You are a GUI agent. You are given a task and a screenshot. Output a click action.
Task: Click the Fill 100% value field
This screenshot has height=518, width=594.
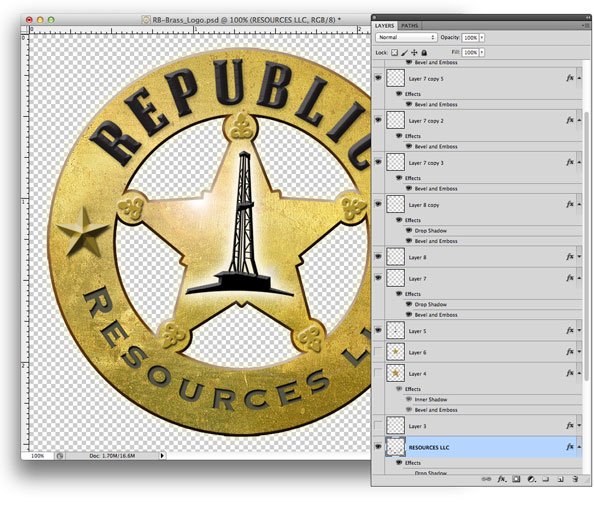(x=471, y=52)
